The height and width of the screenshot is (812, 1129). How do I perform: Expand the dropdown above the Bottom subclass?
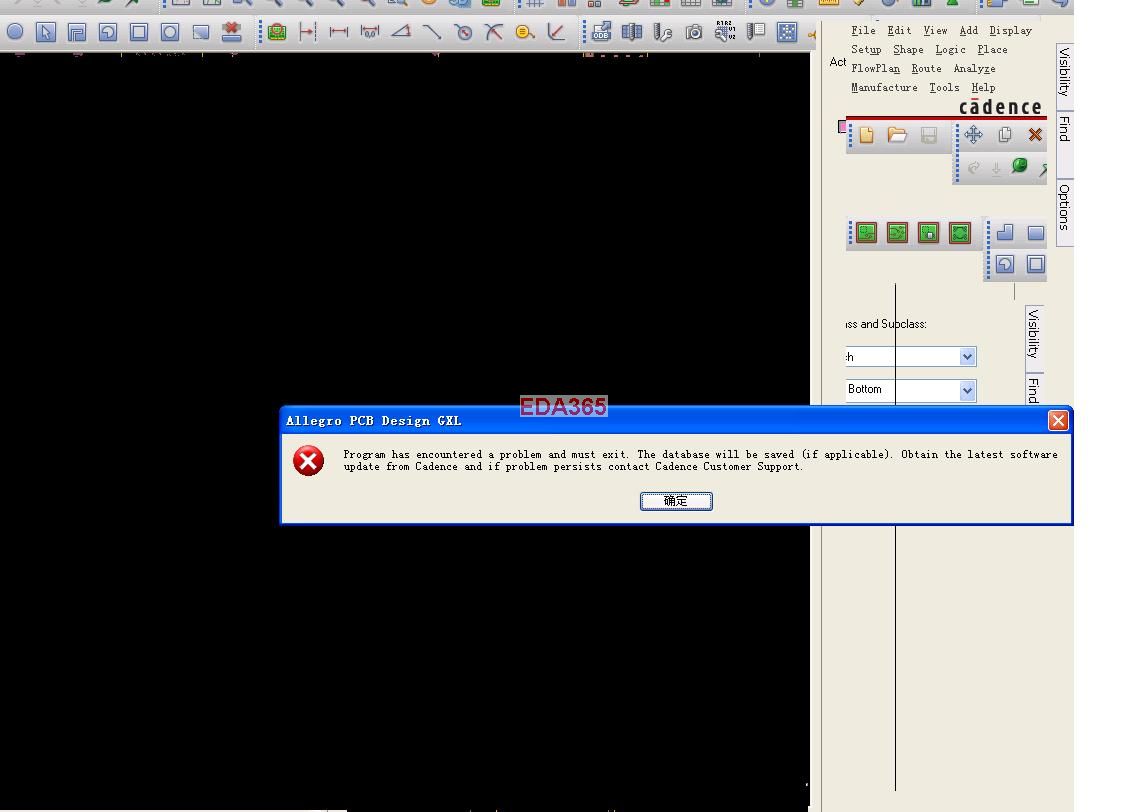[x=967, y=356]
